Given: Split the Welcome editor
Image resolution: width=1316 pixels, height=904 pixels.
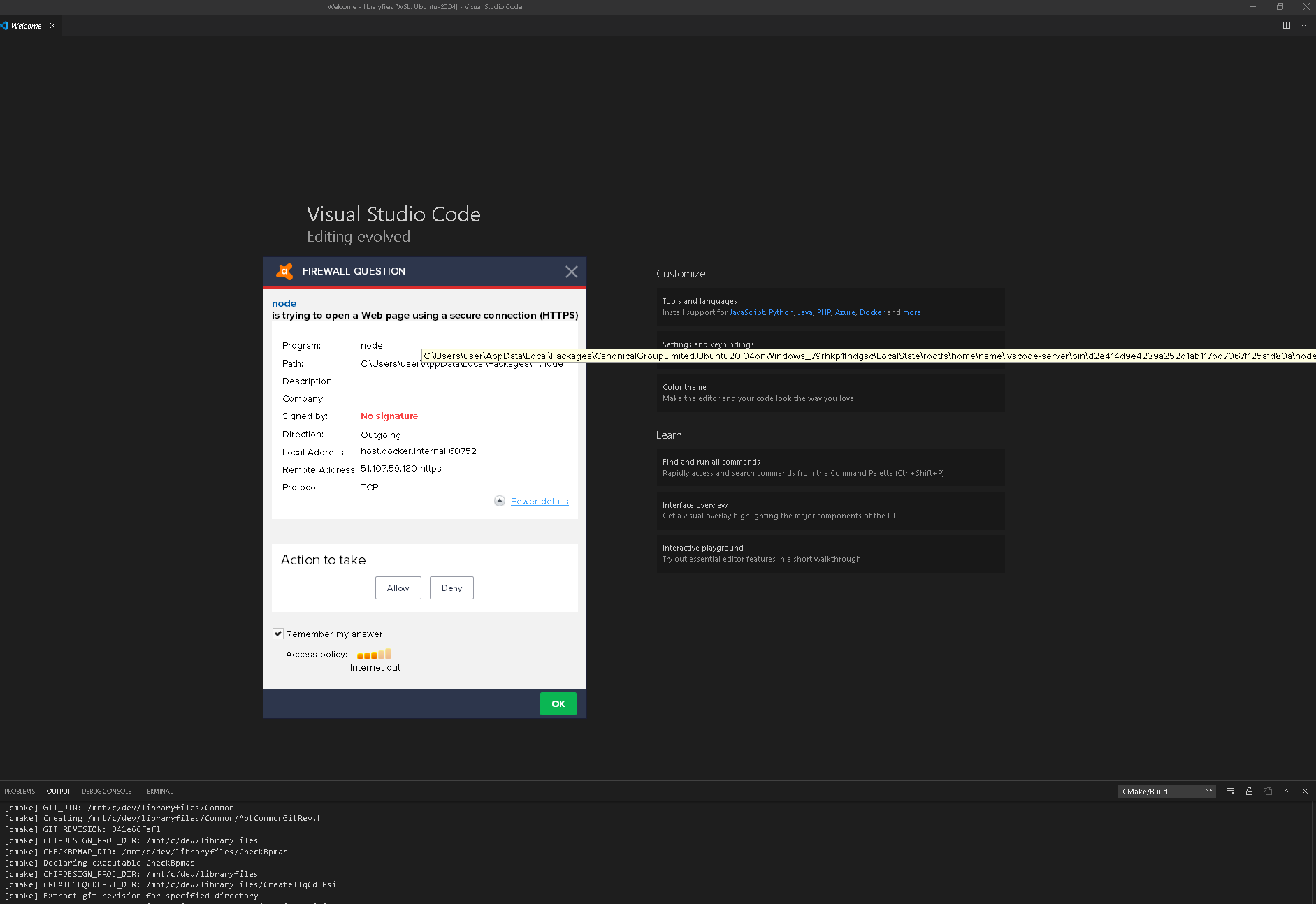Looking at the screenshot, I should (x=1287, y=25).
